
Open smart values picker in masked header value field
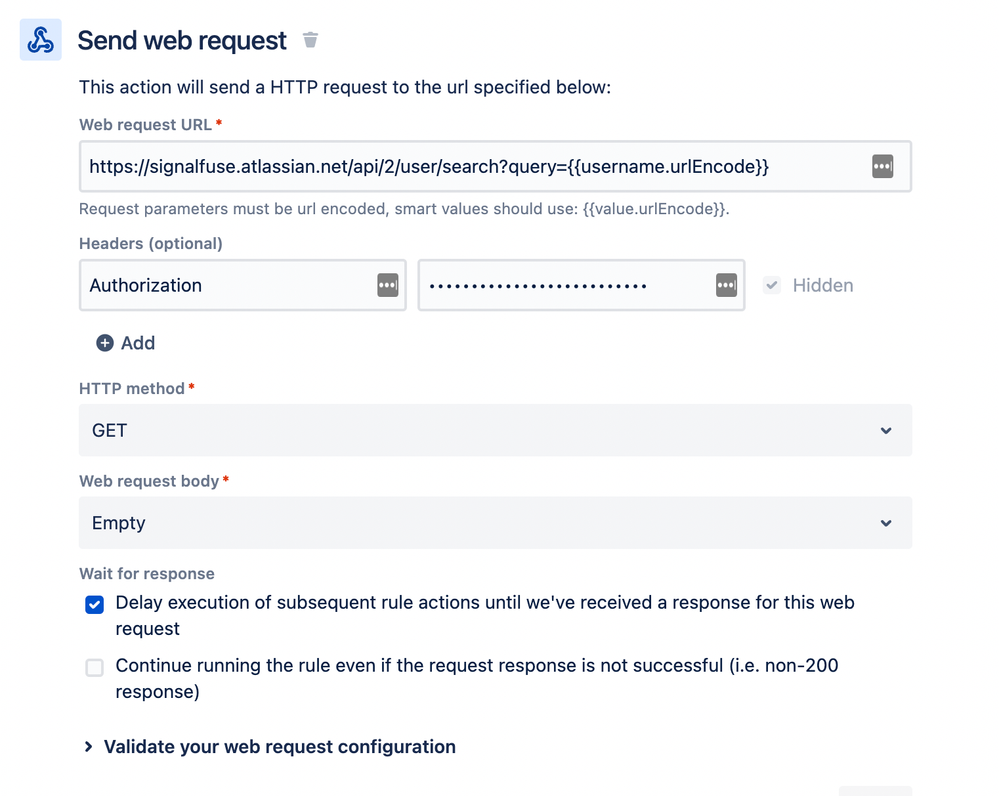pos(727,285)
